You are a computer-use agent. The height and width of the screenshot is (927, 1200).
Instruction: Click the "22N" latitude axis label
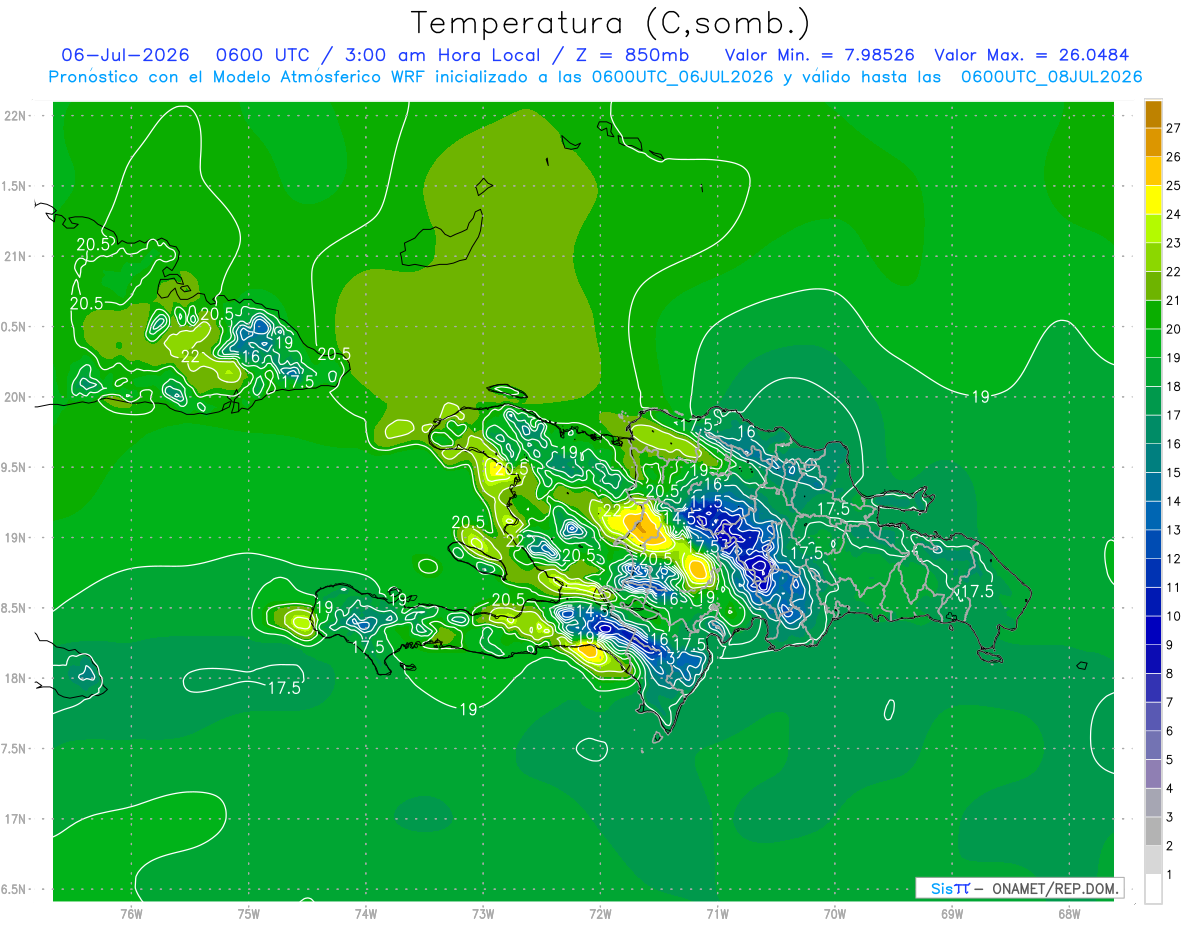[15, 116]
